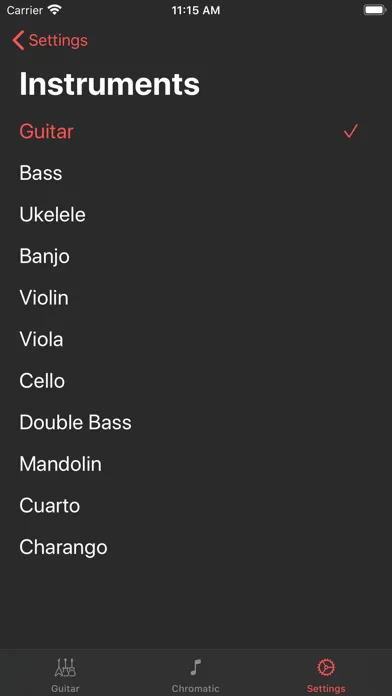Open the Guitar tuner tab icon
This screenshot has height=696, width=392.
[65, 667]
